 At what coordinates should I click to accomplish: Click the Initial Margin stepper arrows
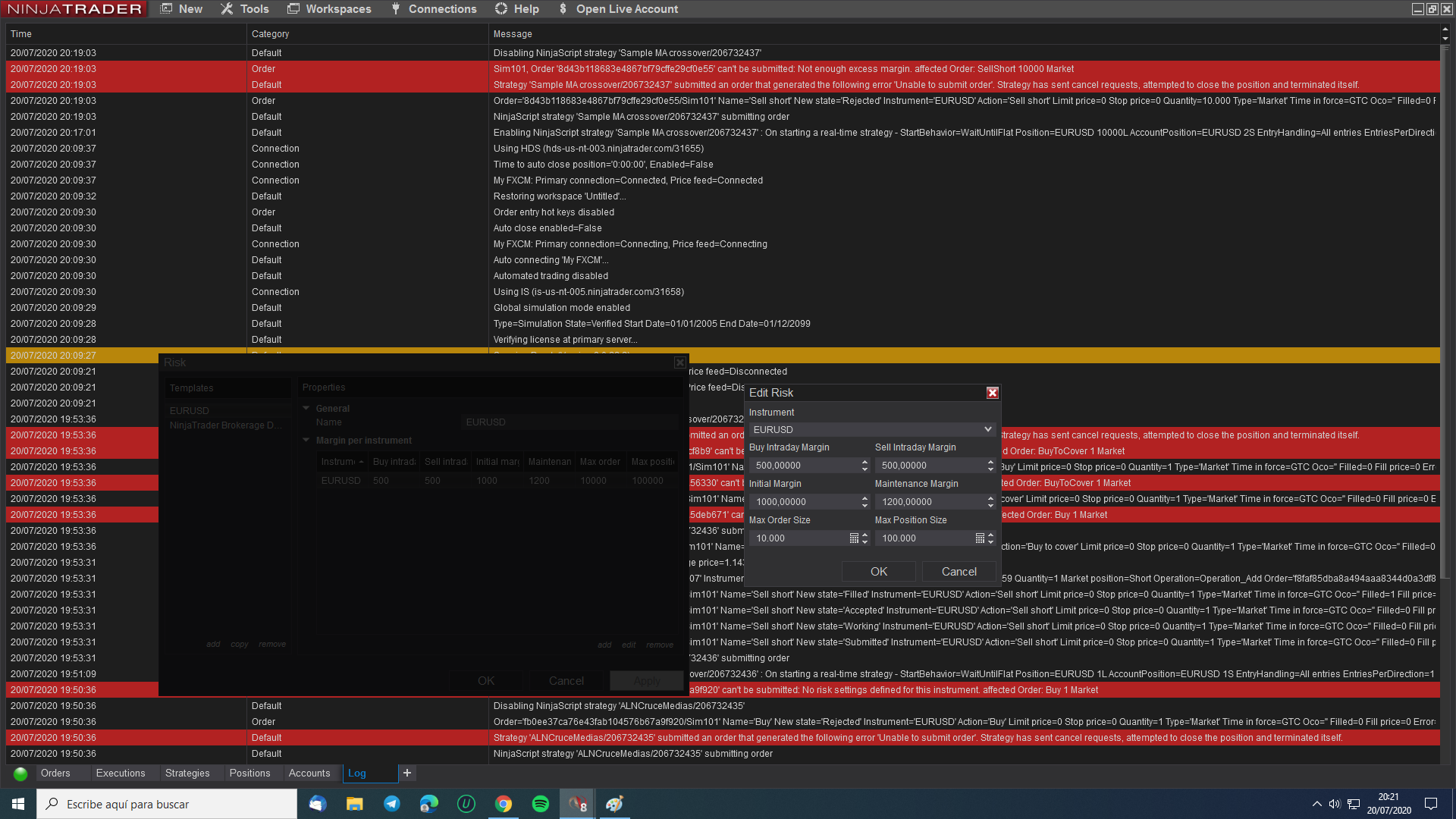tap(864, 502)
